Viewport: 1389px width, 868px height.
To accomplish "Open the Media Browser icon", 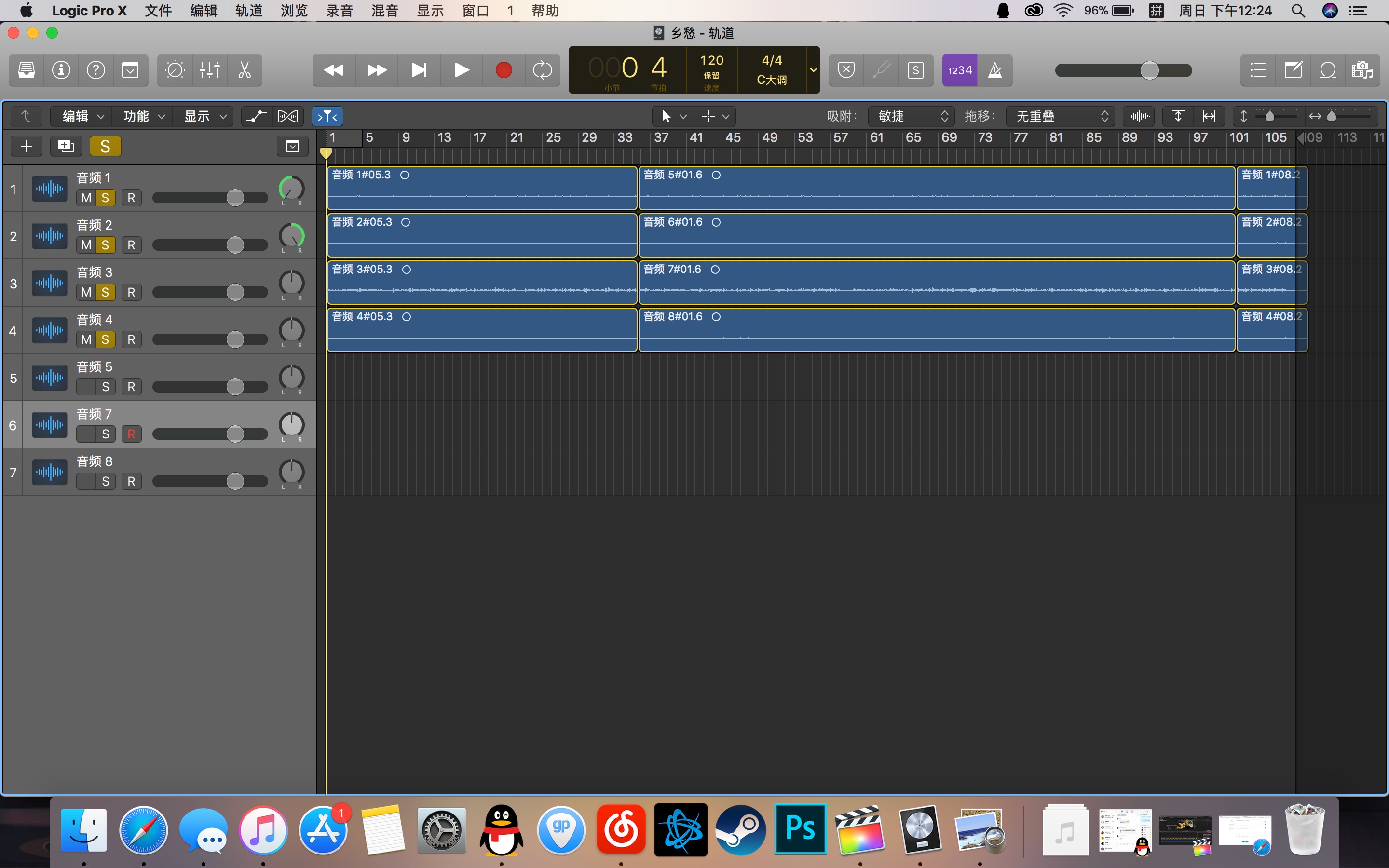I will click(x=1362, y=70).
